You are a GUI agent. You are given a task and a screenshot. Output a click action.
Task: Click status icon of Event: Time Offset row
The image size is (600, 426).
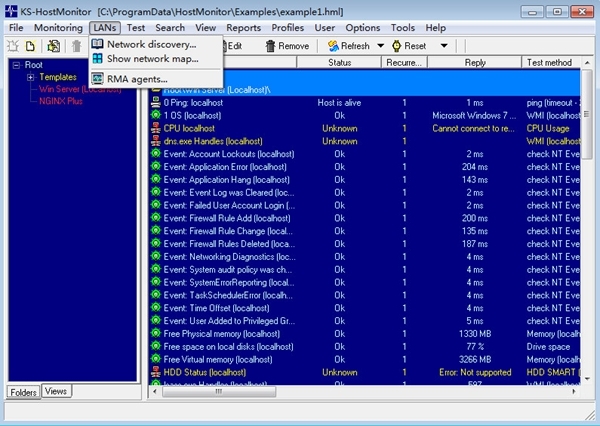[x=156, y=307]
